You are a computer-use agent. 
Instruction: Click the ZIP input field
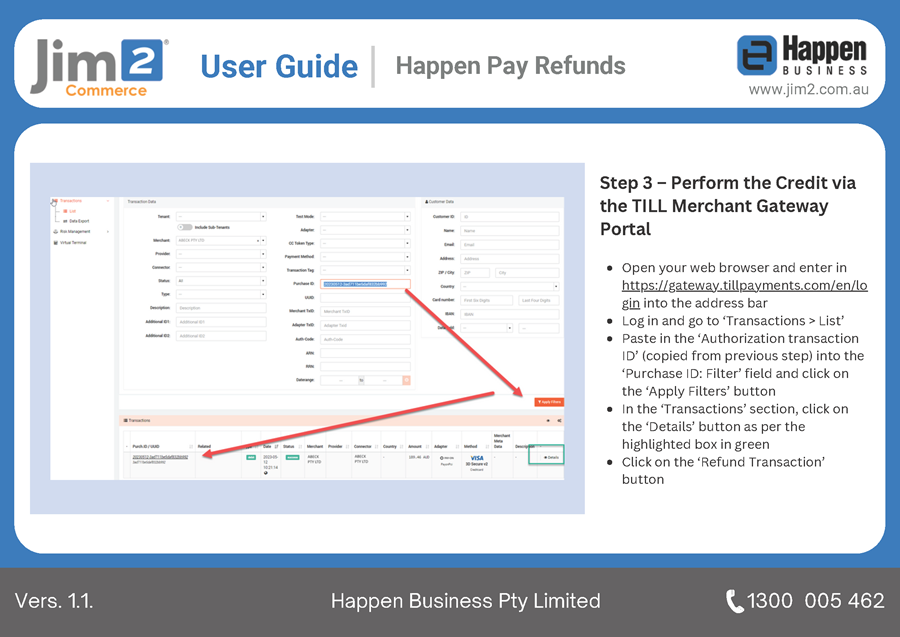(x=475, y=273)
